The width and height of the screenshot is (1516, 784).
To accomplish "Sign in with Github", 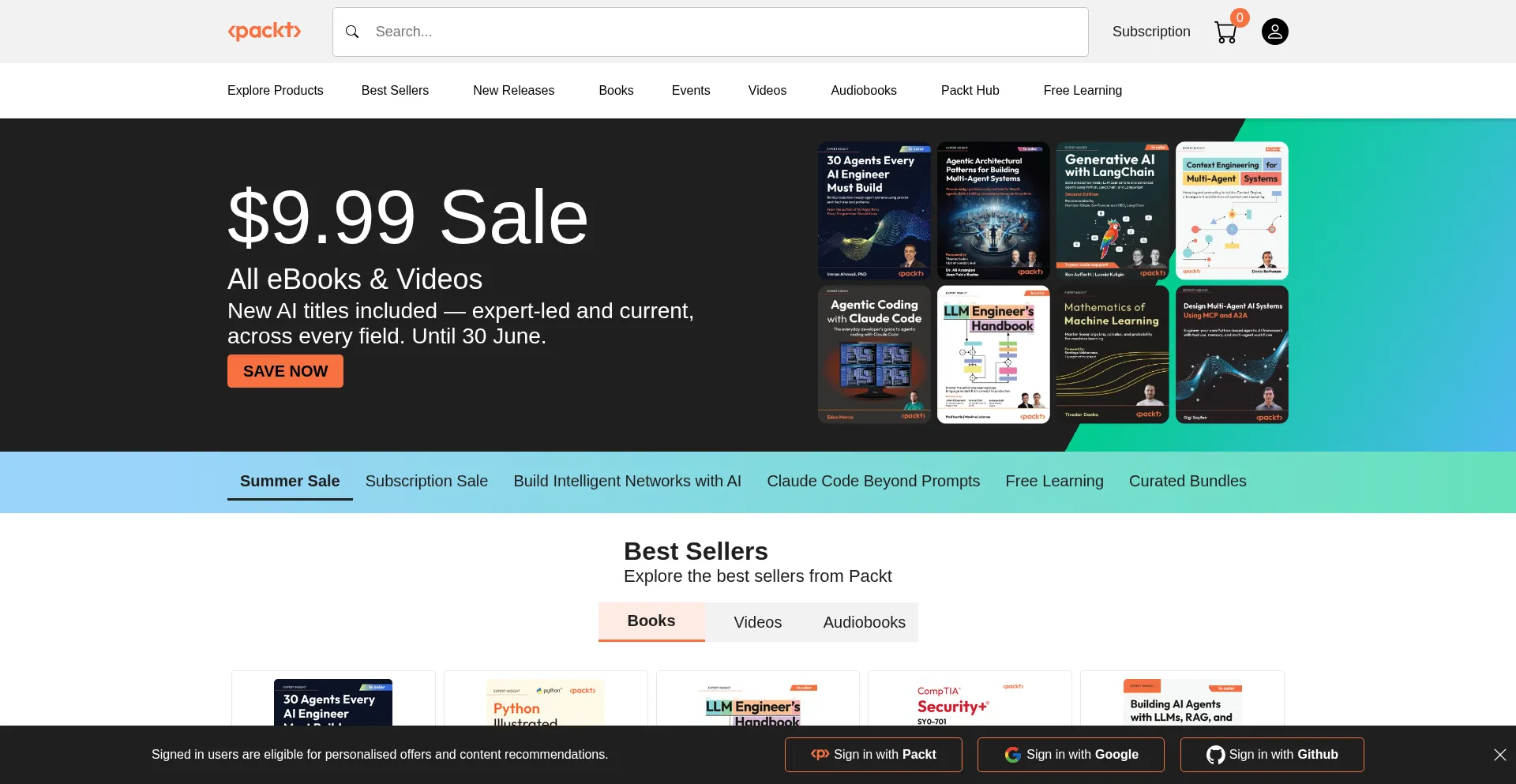I will click(x=1272, y=755).
